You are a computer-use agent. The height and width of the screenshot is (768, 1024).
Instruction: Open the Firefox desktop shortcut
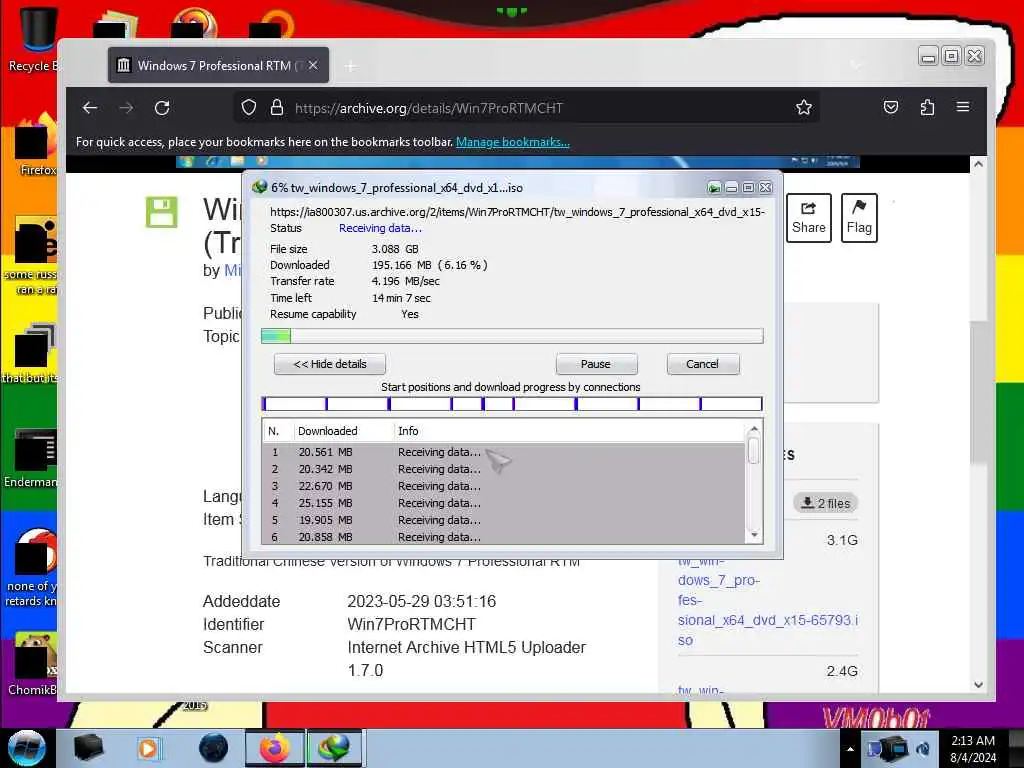[36, 145]
